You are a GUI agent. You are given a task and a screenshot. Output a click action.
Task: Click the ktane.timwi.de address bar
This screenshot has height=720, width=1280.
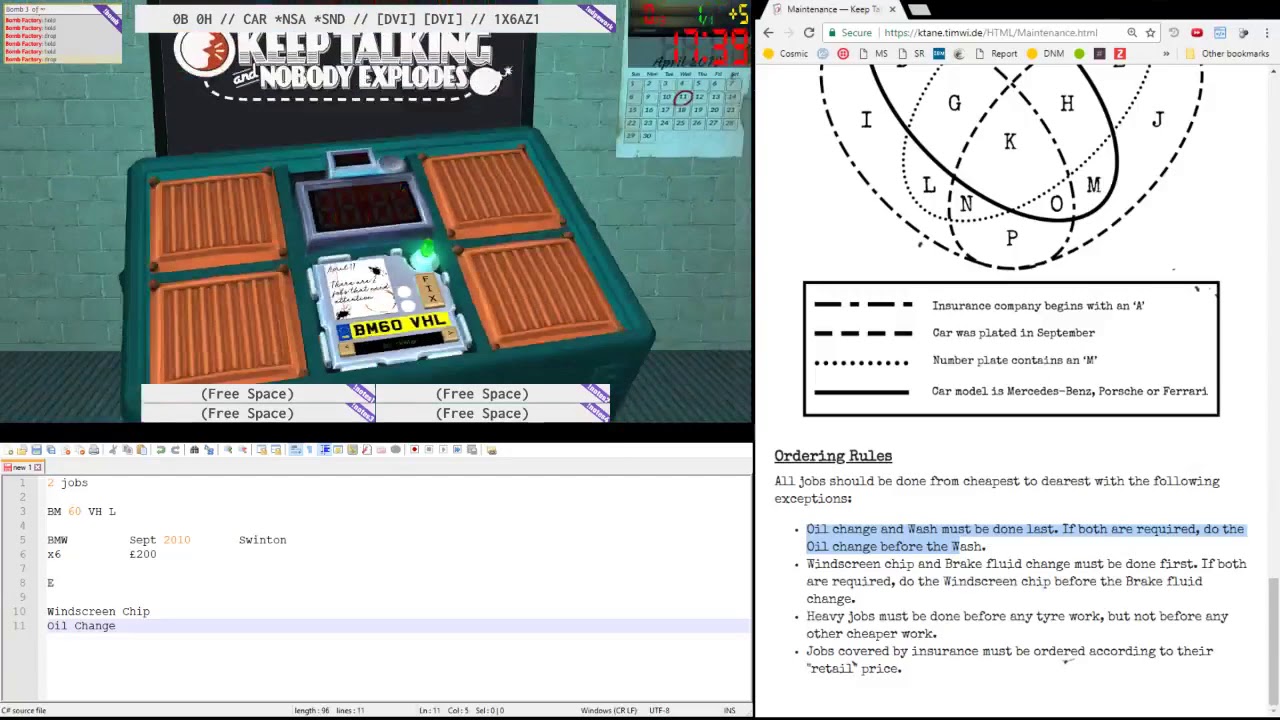click(990, 33)
